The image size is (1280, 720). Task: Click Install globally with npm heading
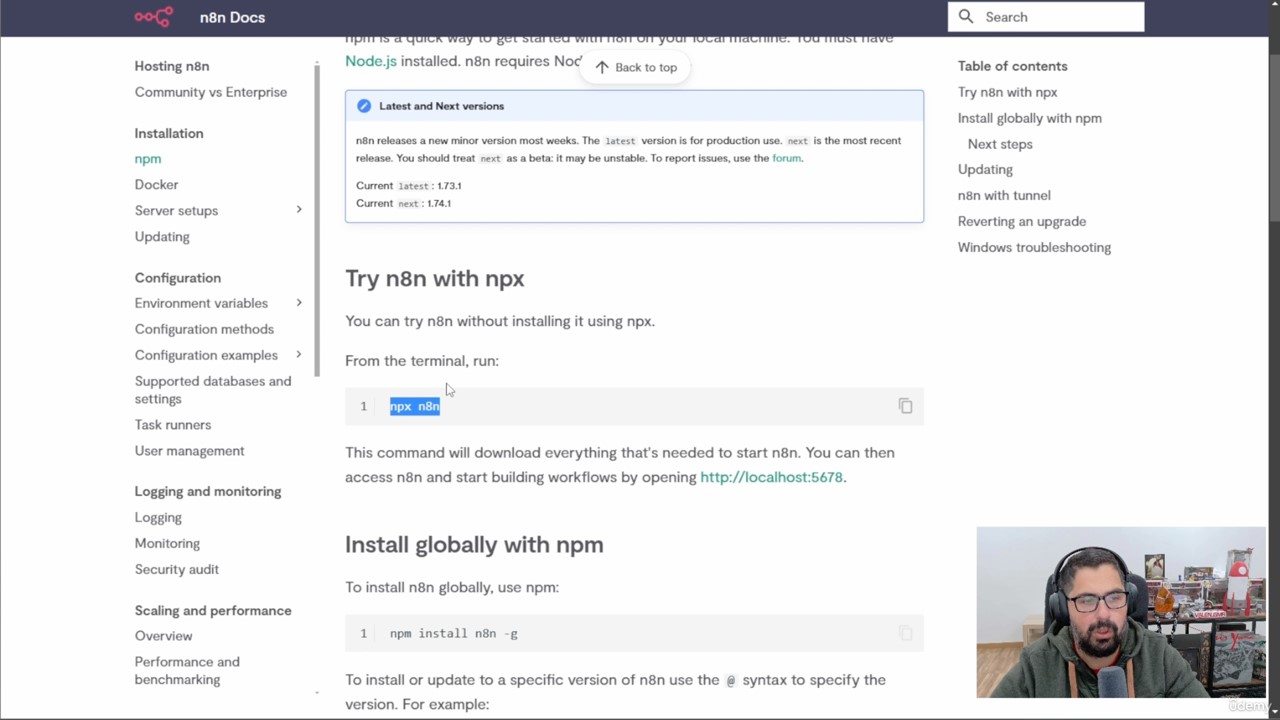[x=474, y=545]
